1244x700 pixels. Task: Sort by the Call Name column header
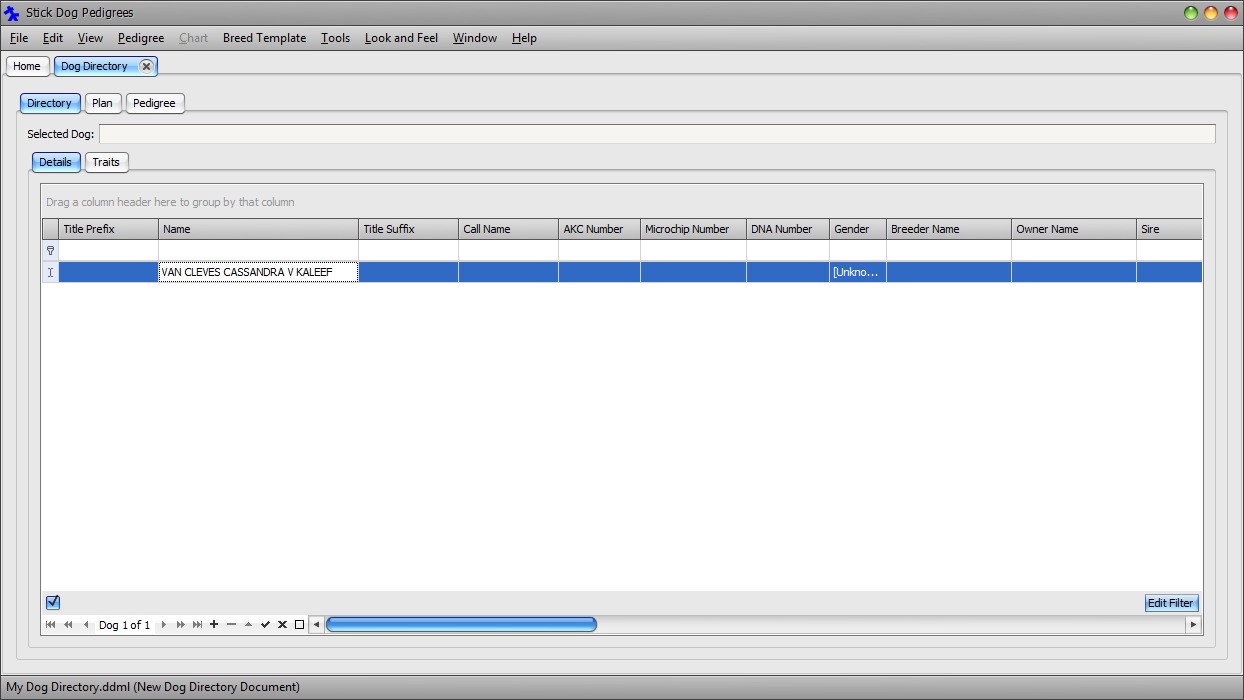tap(507, 229)
